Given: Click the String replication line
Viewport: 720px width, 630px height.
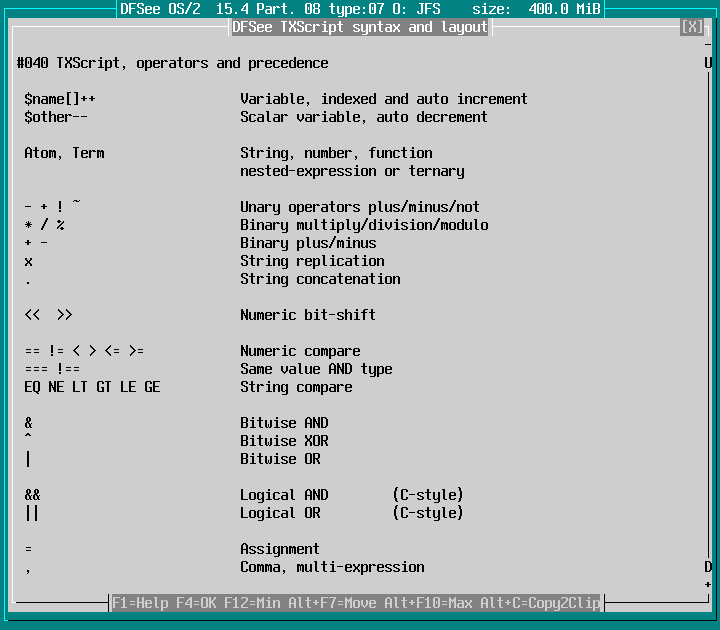Looking at the screenshot, I should tap(312, 261).
